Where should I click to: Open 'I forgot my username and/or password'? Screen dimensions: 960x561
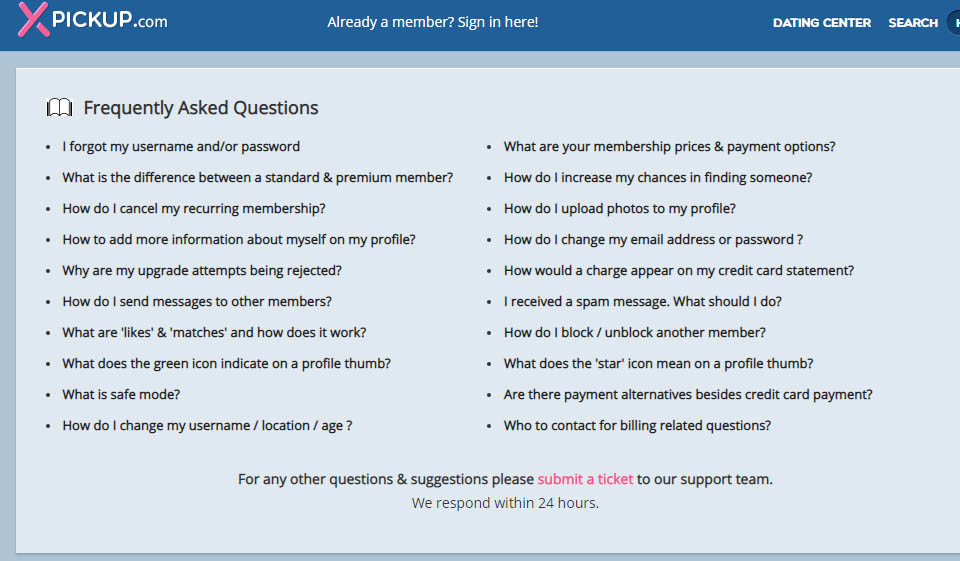coord(181,146)
